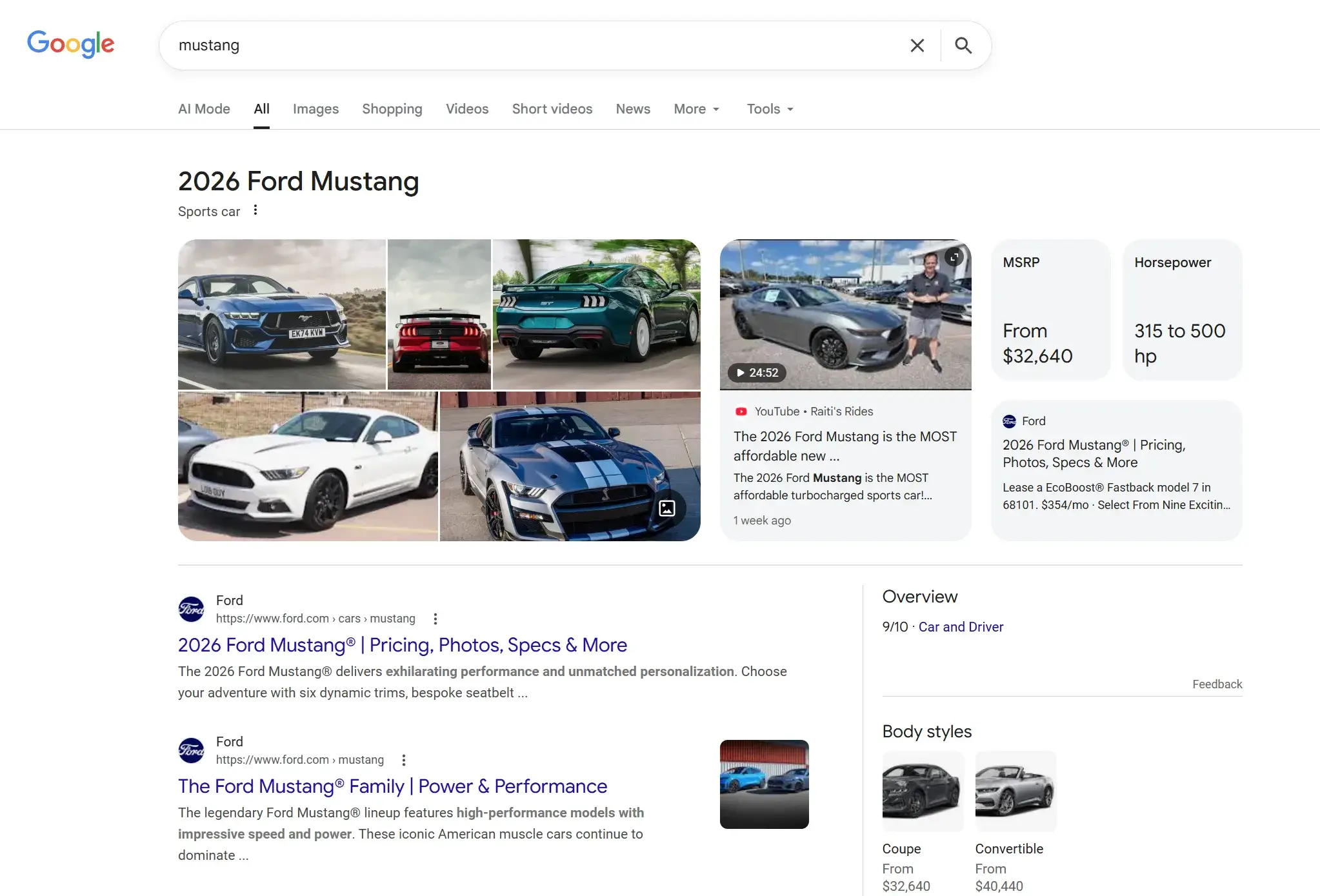Click the search magnifier icon
Image resolution: width=1320 pixels, height=896 pixels.
pyautogui.click(x=962, y=45)
